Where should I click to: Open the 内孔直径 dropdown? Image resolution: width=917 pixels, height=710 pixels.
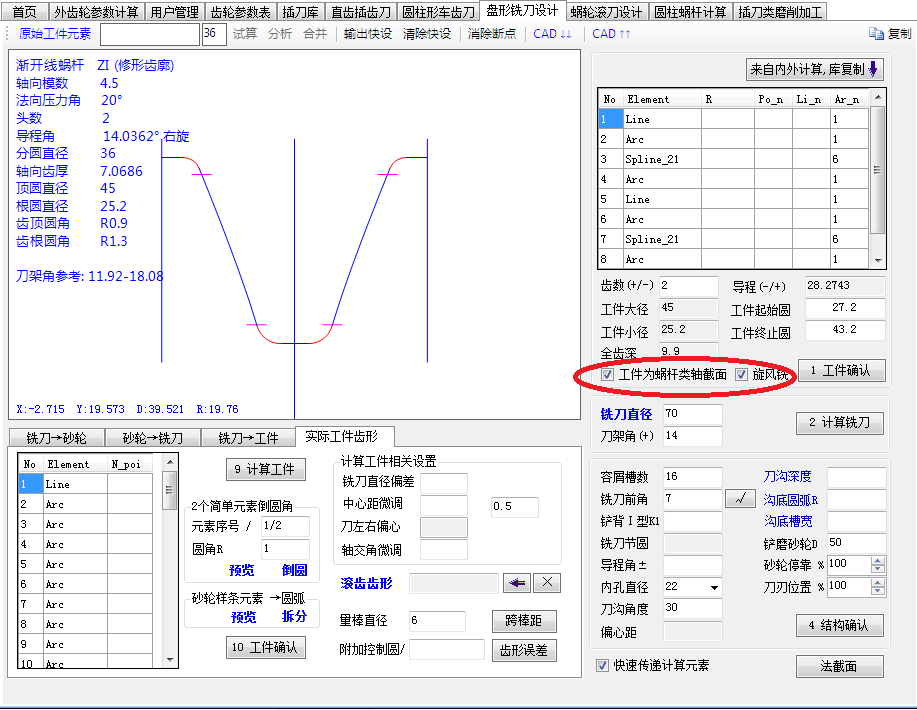(713, 588)
